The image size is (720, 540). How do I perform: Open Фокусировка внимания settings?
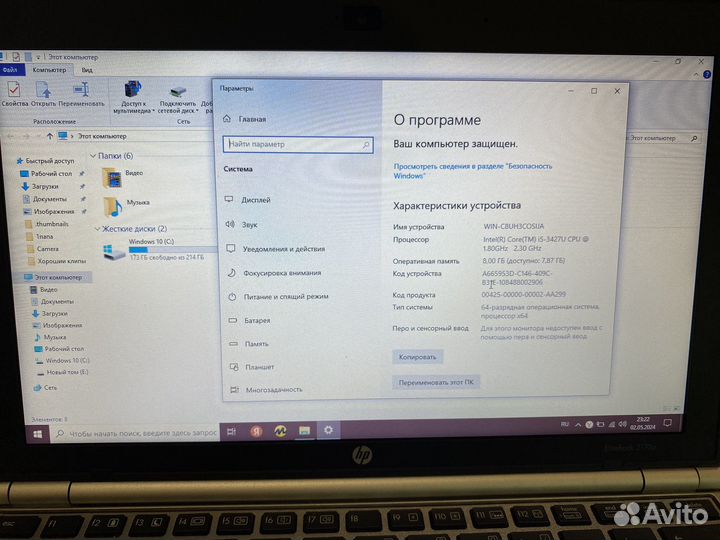pyautogui.click(x=282, y=273)
